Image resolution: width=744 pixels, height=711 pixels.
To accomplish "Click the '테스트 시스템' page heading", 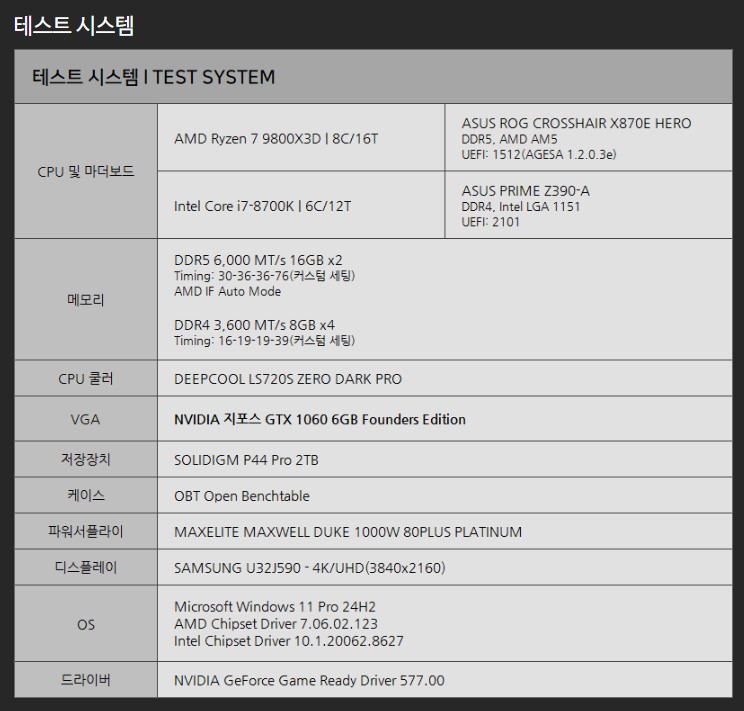I will [74, 25].
